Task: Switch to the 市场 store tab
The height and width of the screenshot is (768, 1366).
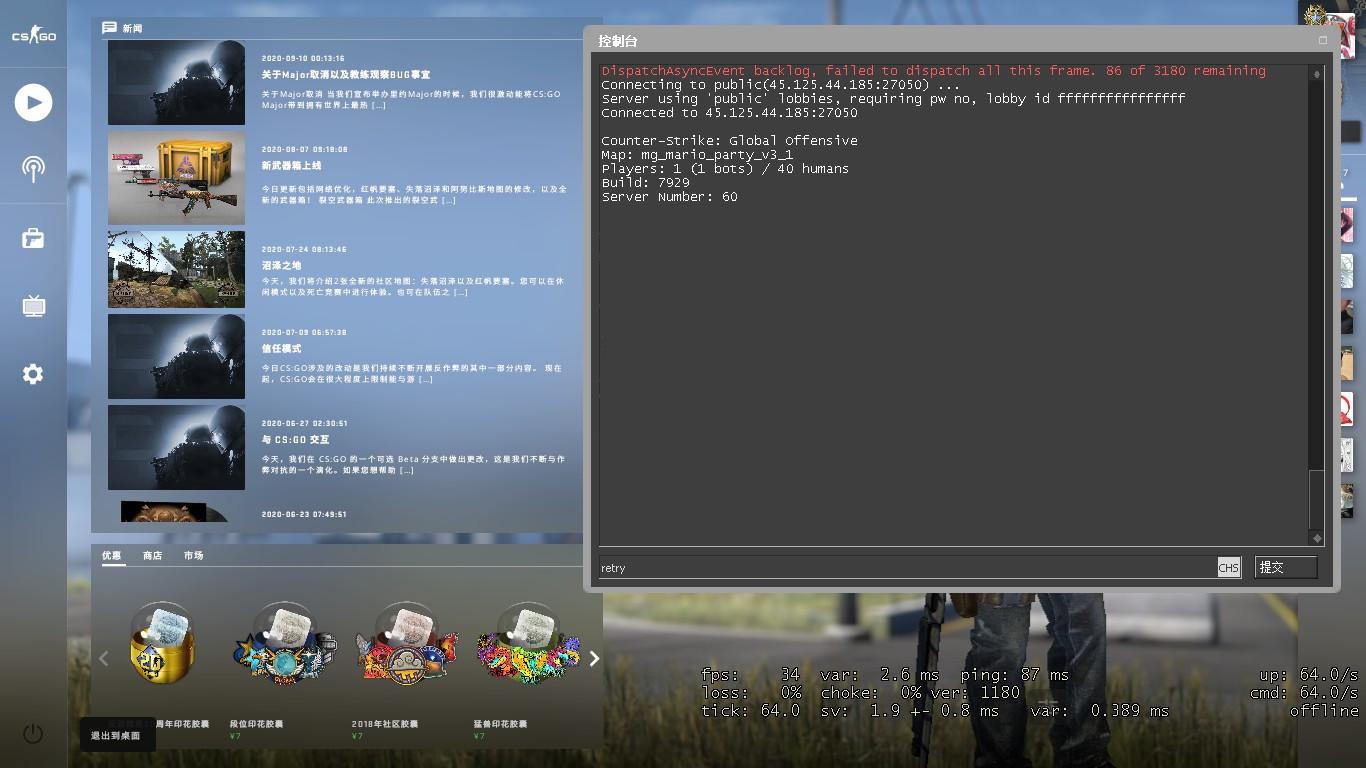Action: click(194, 555)
